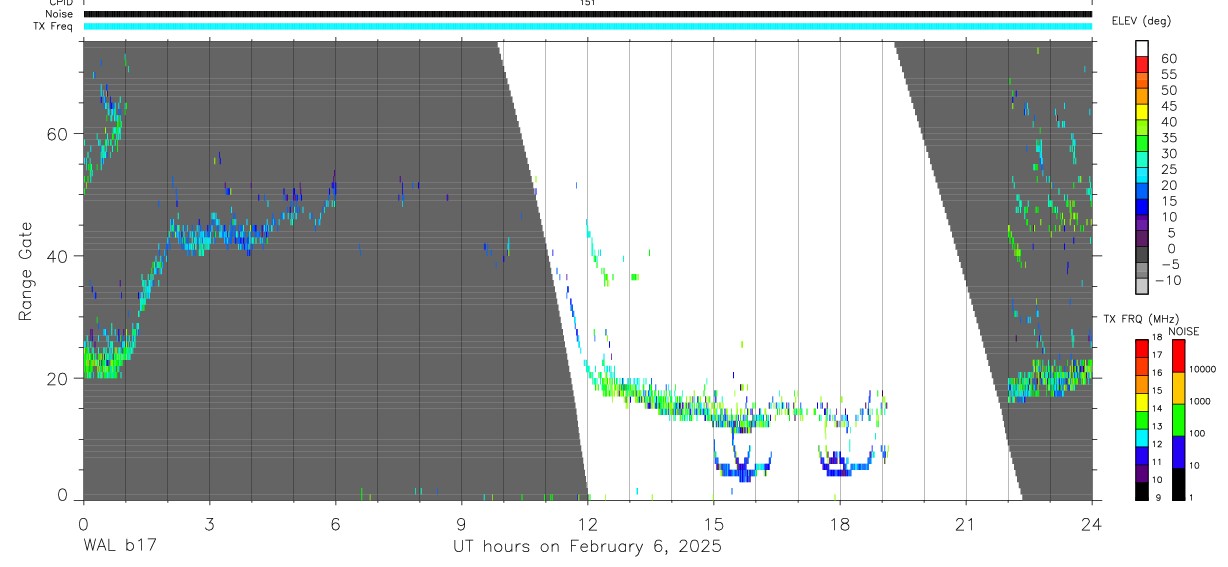Click the 'ELEV (deg)' legend title
The width and height of the screenshot is (1228, 567).
[1142, 21]
